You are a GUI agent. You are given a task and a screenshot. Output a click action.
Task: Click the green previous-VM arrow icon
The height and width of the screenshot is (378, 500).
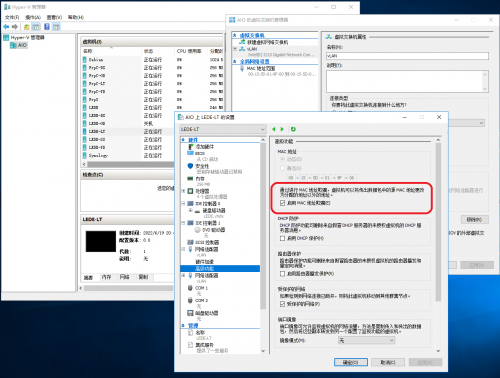tap(274, 129)
